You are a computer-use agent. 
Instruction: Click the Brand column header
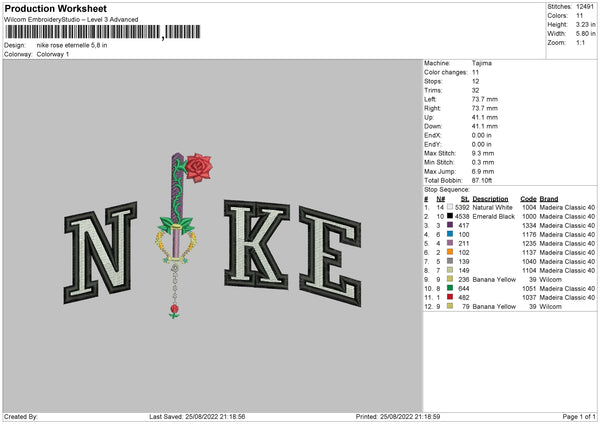[549, 199]
